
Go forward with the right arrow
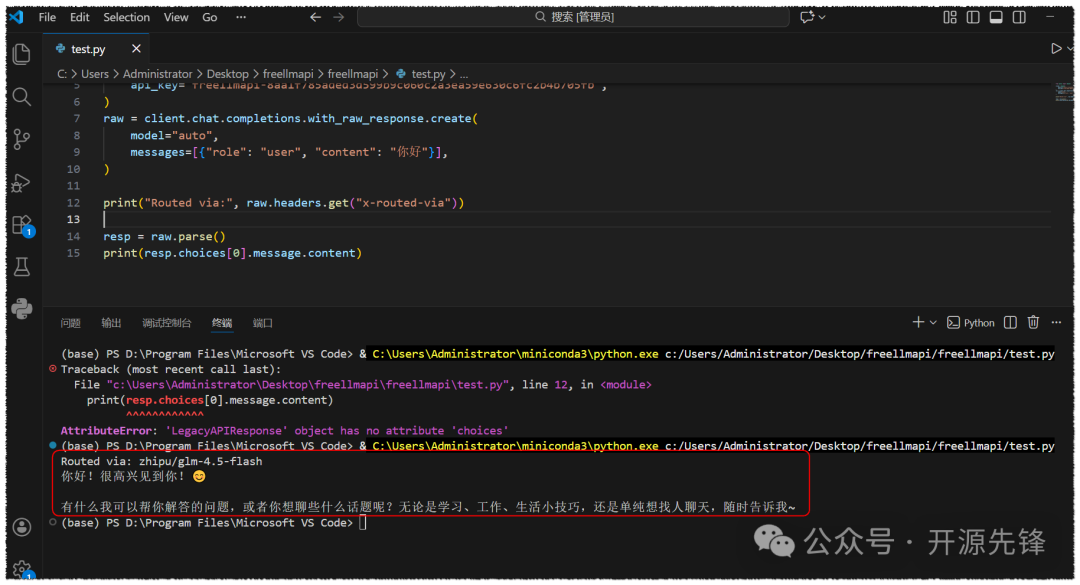pos(338,17)
